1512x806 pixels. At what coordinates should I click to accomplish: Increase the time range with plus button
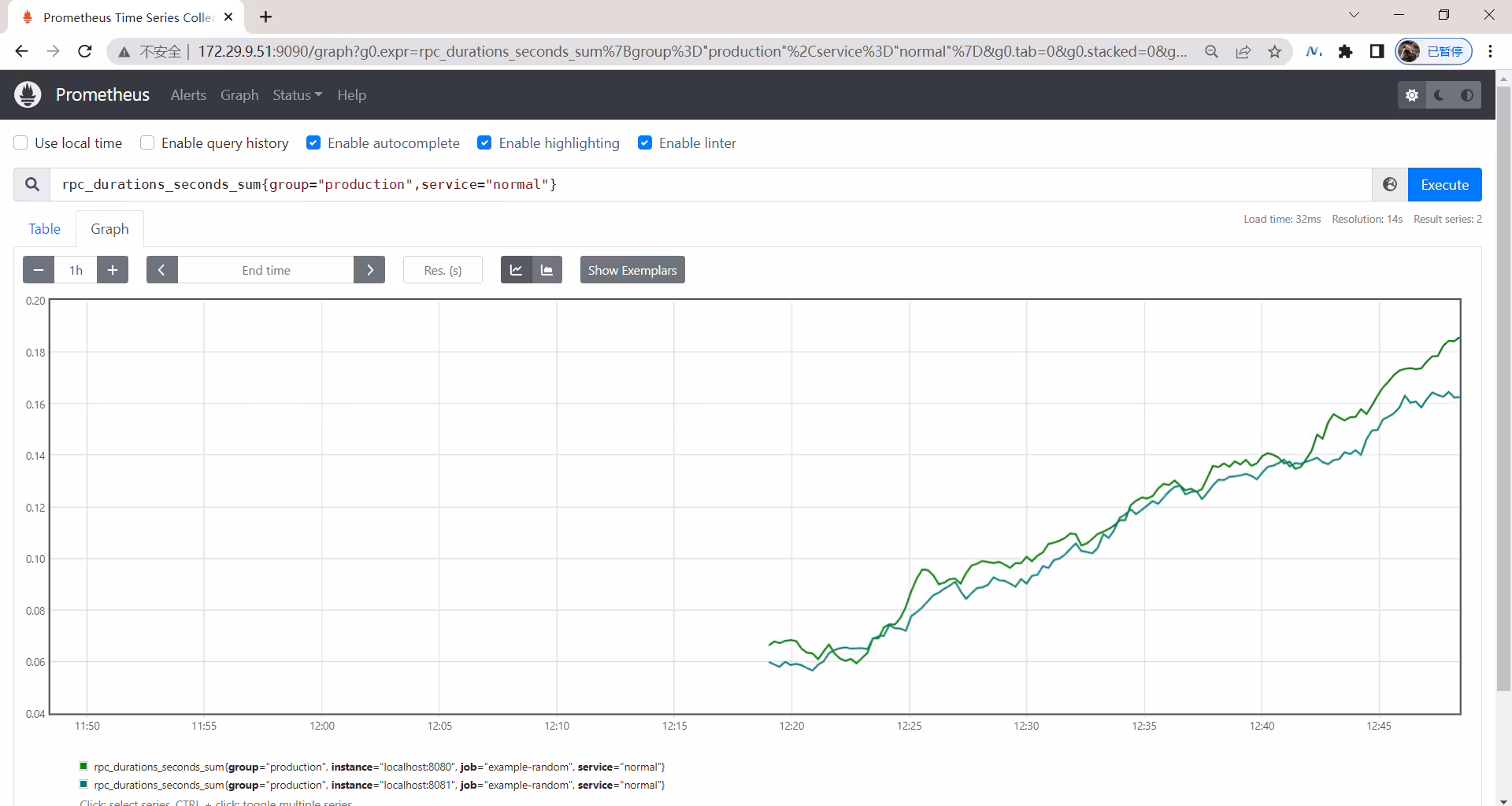click(x=113, y=270)
